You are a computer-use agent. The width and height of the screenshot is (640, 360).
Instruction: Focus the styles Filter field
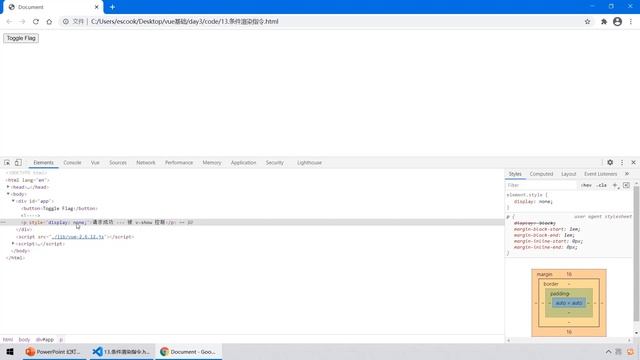[541, 185]
